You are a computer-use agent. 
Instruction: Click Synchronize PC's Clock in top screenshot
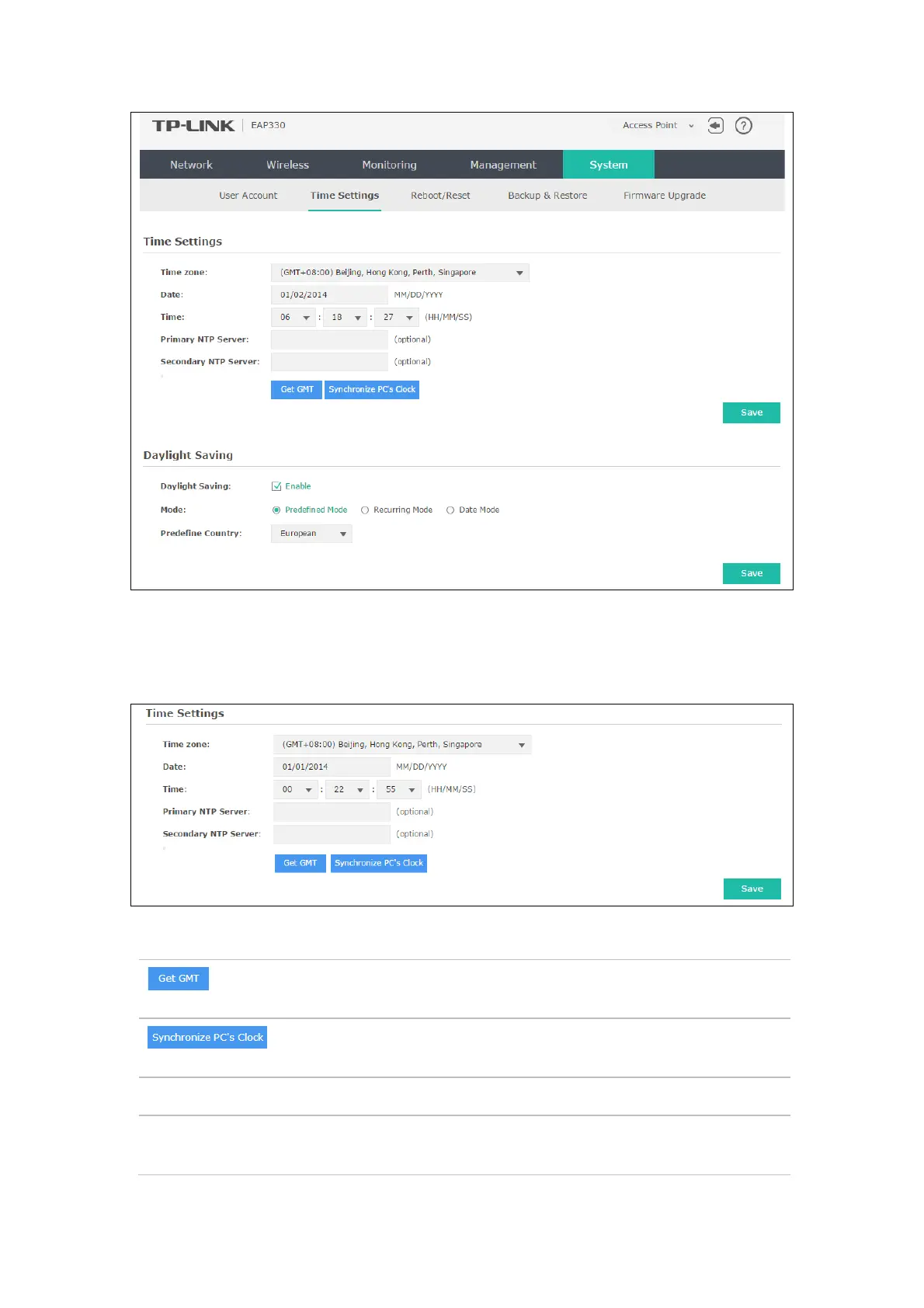point(372,390)
